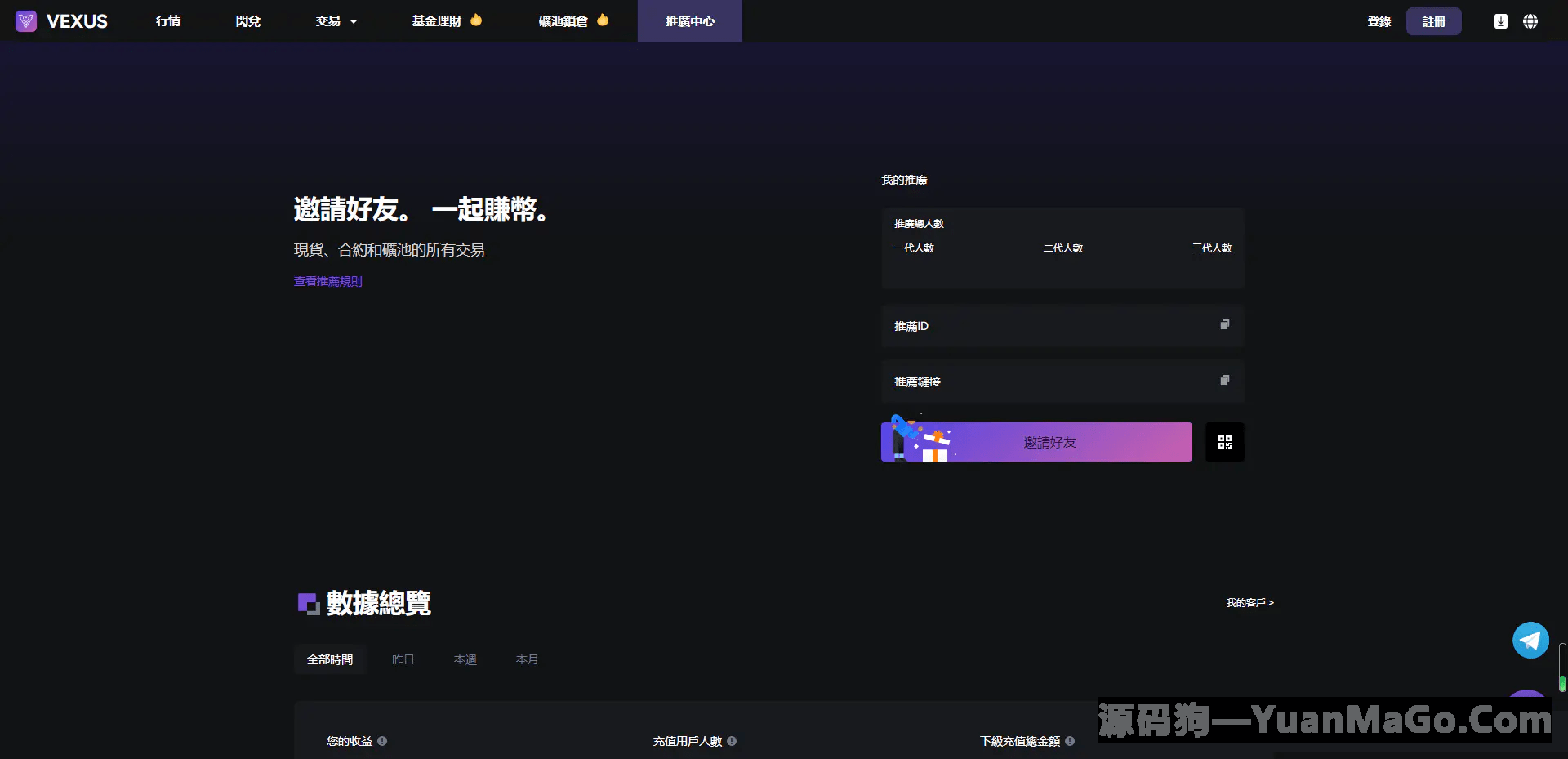Image resolution: width=1568 pixels, height=759 pixels.
Task: Copy the 推薦ID using its copy icon
Action: point(1224,324)
